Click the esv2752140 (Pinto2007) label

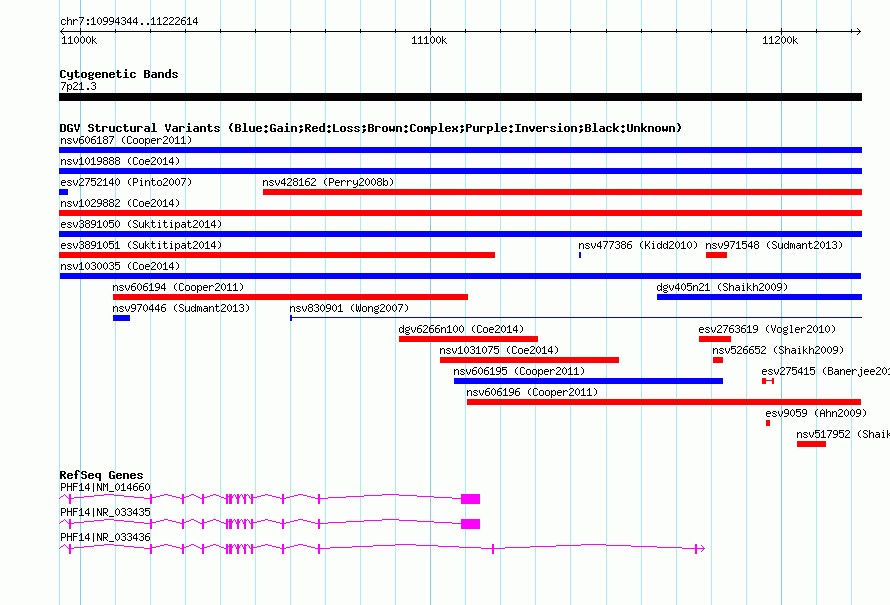126,182
